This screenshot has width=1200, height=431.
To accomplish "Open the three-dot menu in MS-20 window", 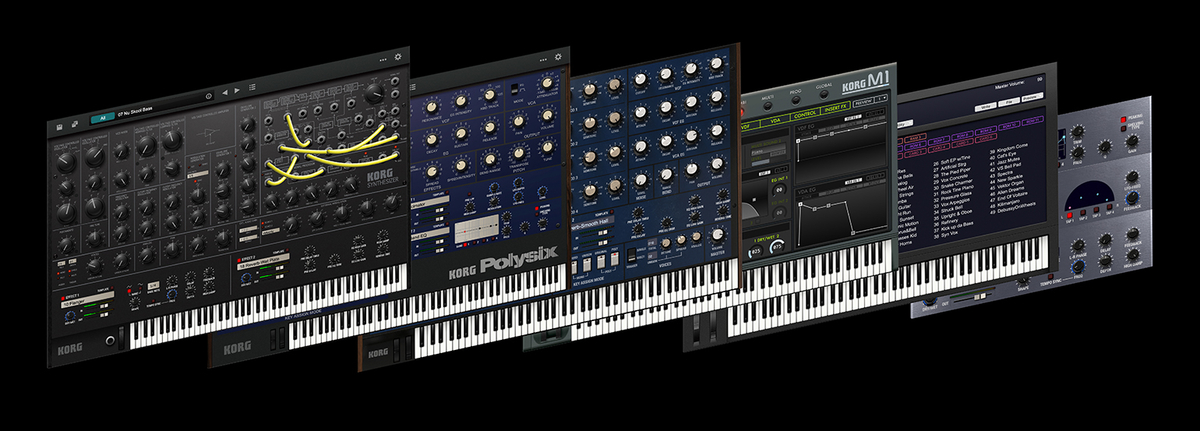I will tap(382, 59).
